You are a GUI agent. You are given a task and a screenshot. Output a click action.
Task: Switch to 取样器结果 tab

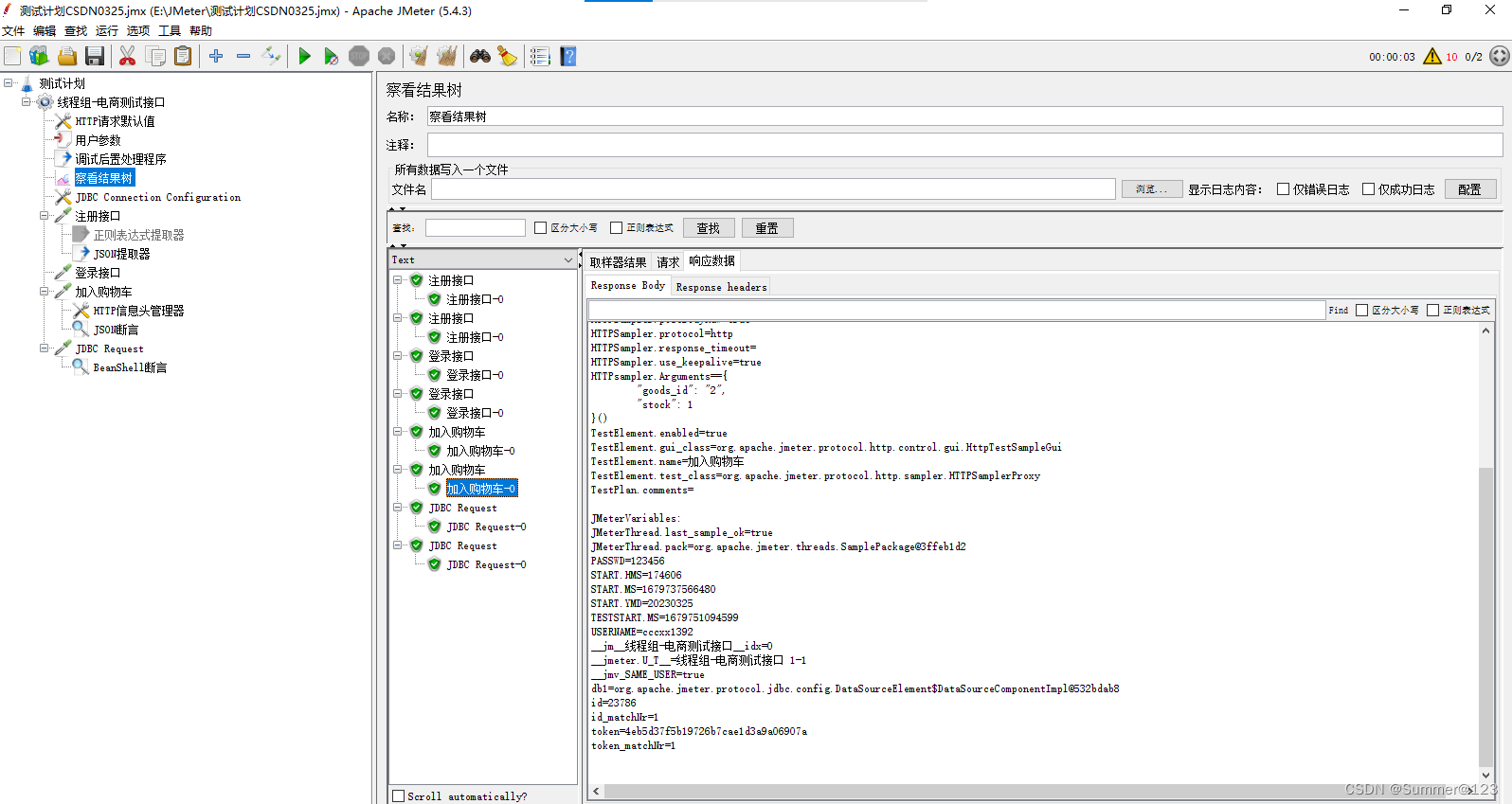pyautogui.click(x=619, y=262)
